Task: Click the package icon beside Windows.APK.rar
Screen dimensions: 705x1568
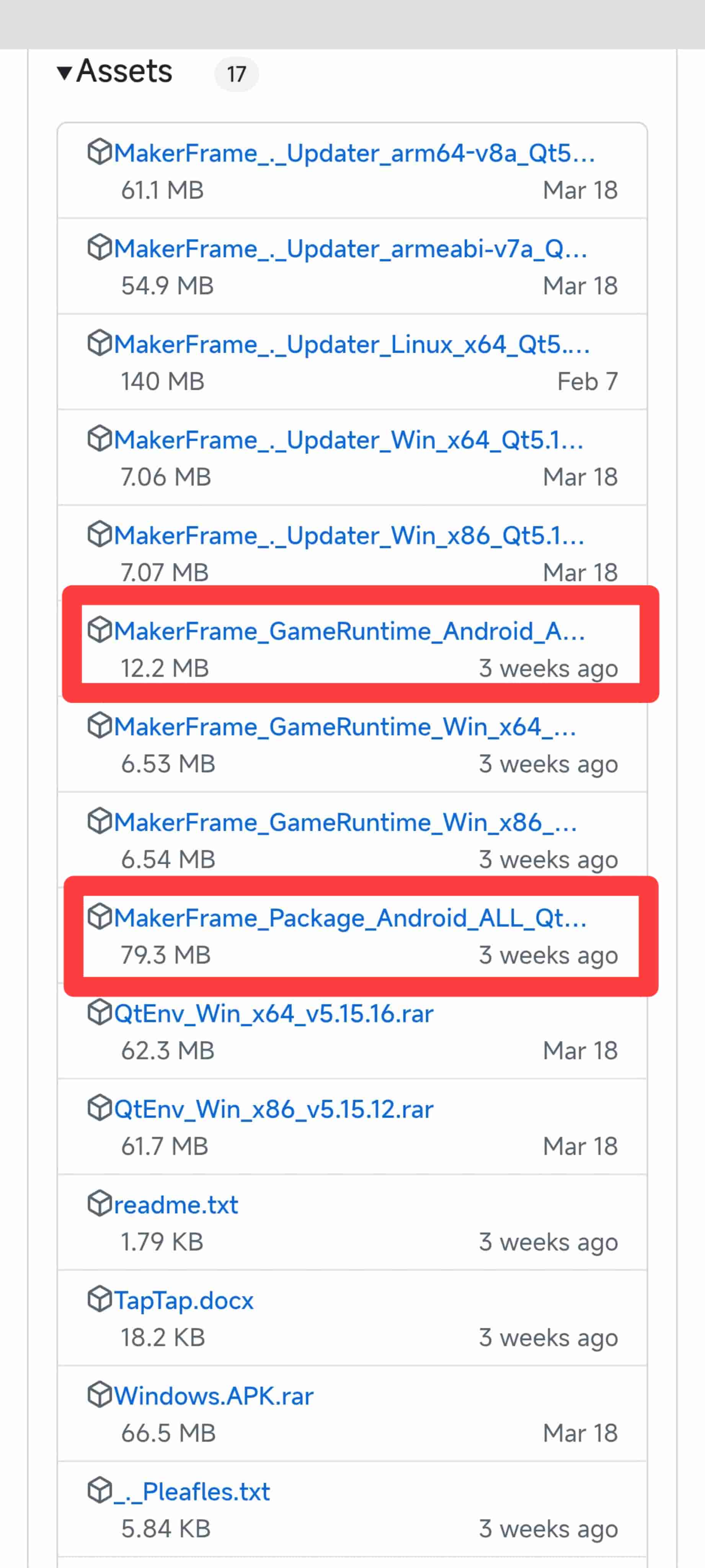Action: 100,1395
